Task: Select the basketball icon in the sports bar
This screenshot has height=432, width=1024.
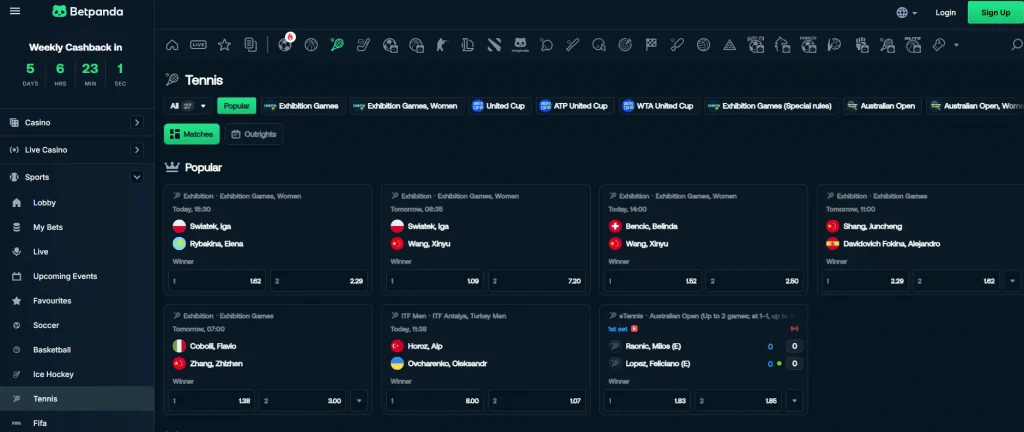Action: [x=311, y=45]
